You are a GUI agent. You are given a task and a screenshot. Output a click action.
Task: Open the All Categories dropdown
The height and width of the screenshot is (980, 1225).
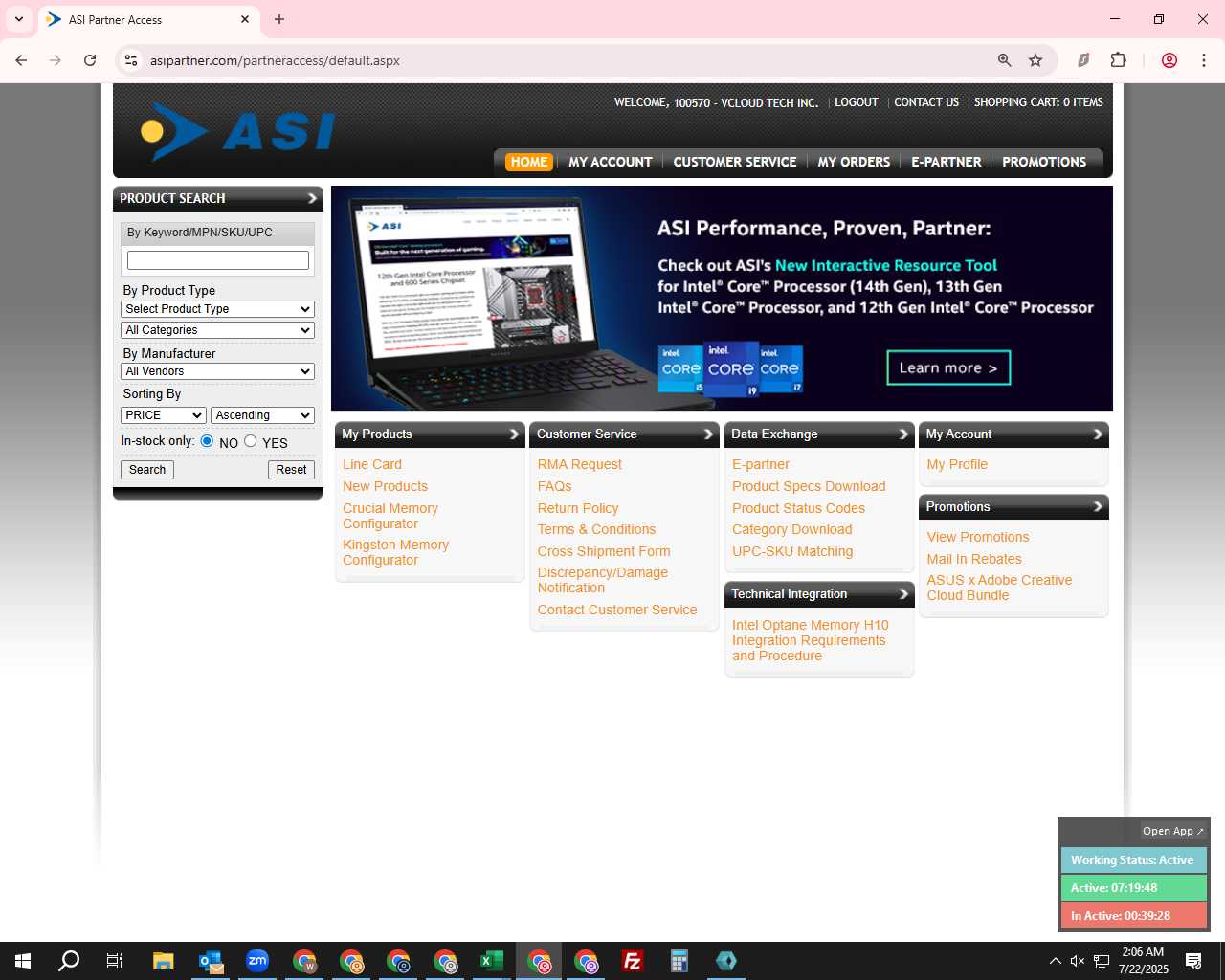[218, 330]
